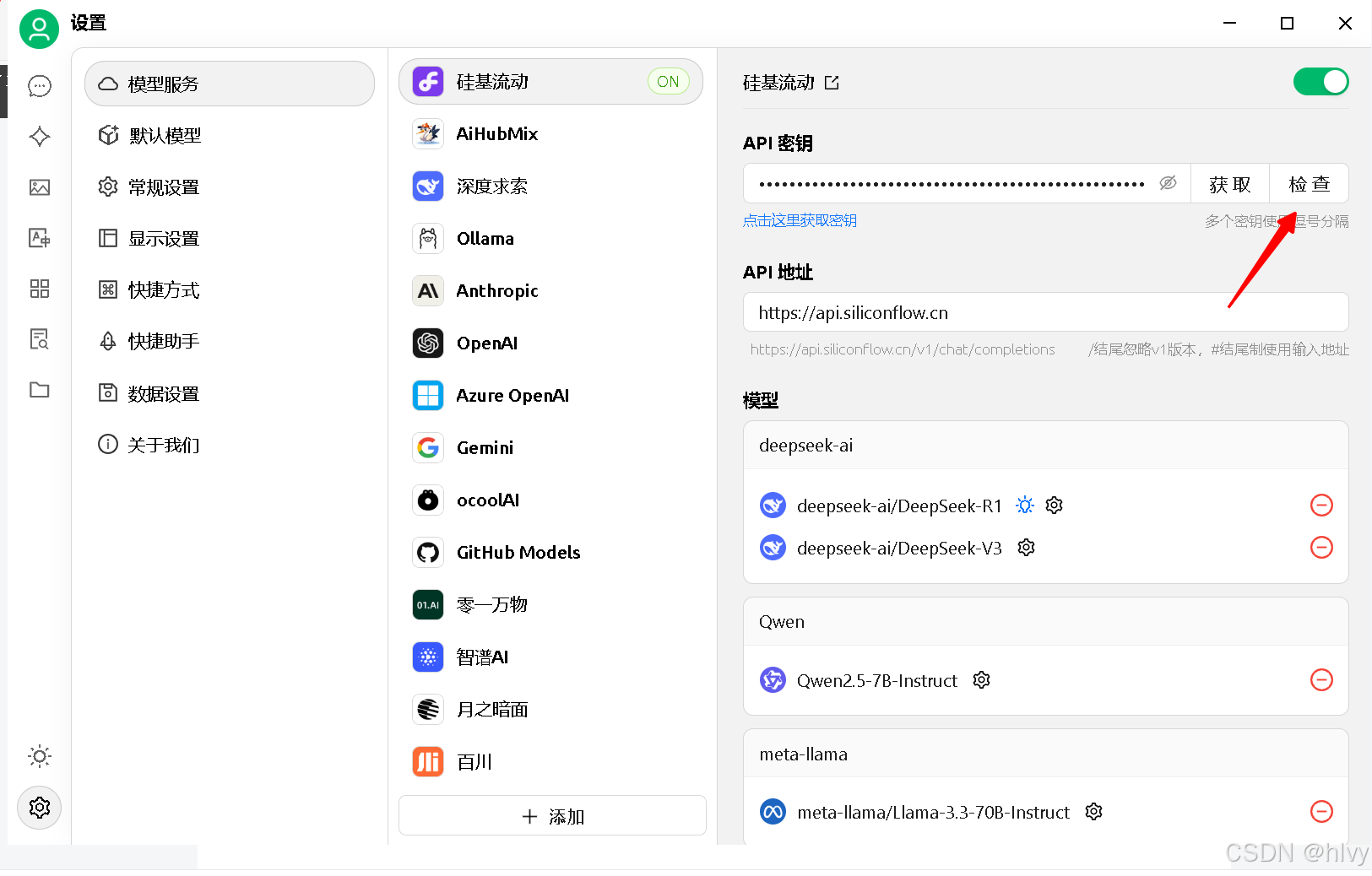Select the 深度求索 provider
The image size is (1372, 876).
550,187
